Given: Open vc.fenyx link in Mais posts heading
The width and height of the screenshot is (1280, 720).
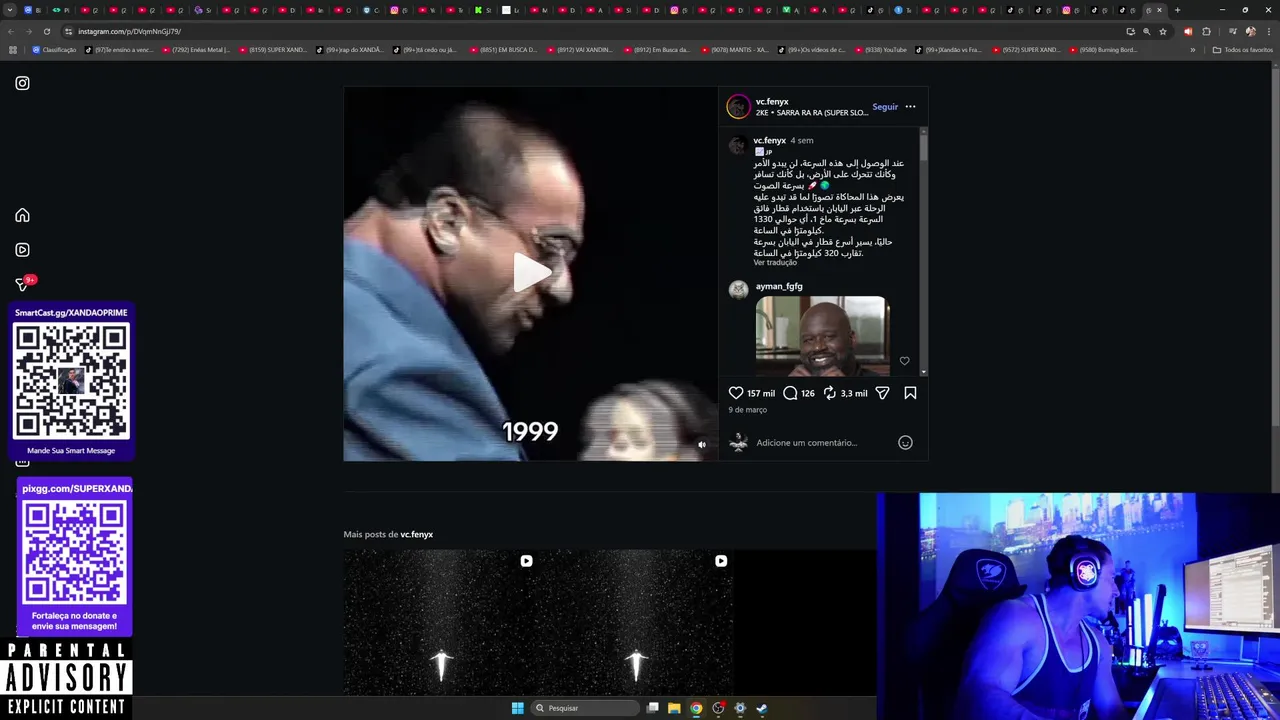Looking at the screenshot, I should click(x=416, y=534).
